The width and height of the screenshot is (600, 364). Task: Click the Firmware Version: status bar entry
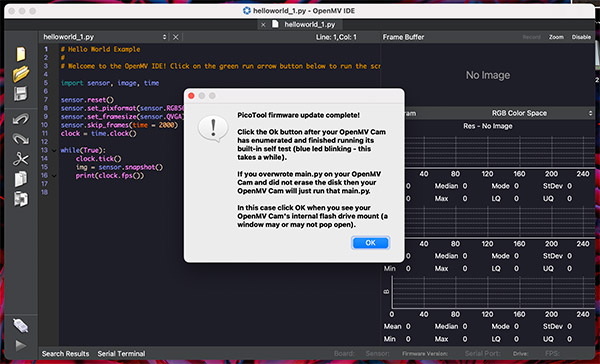[425, 354]
